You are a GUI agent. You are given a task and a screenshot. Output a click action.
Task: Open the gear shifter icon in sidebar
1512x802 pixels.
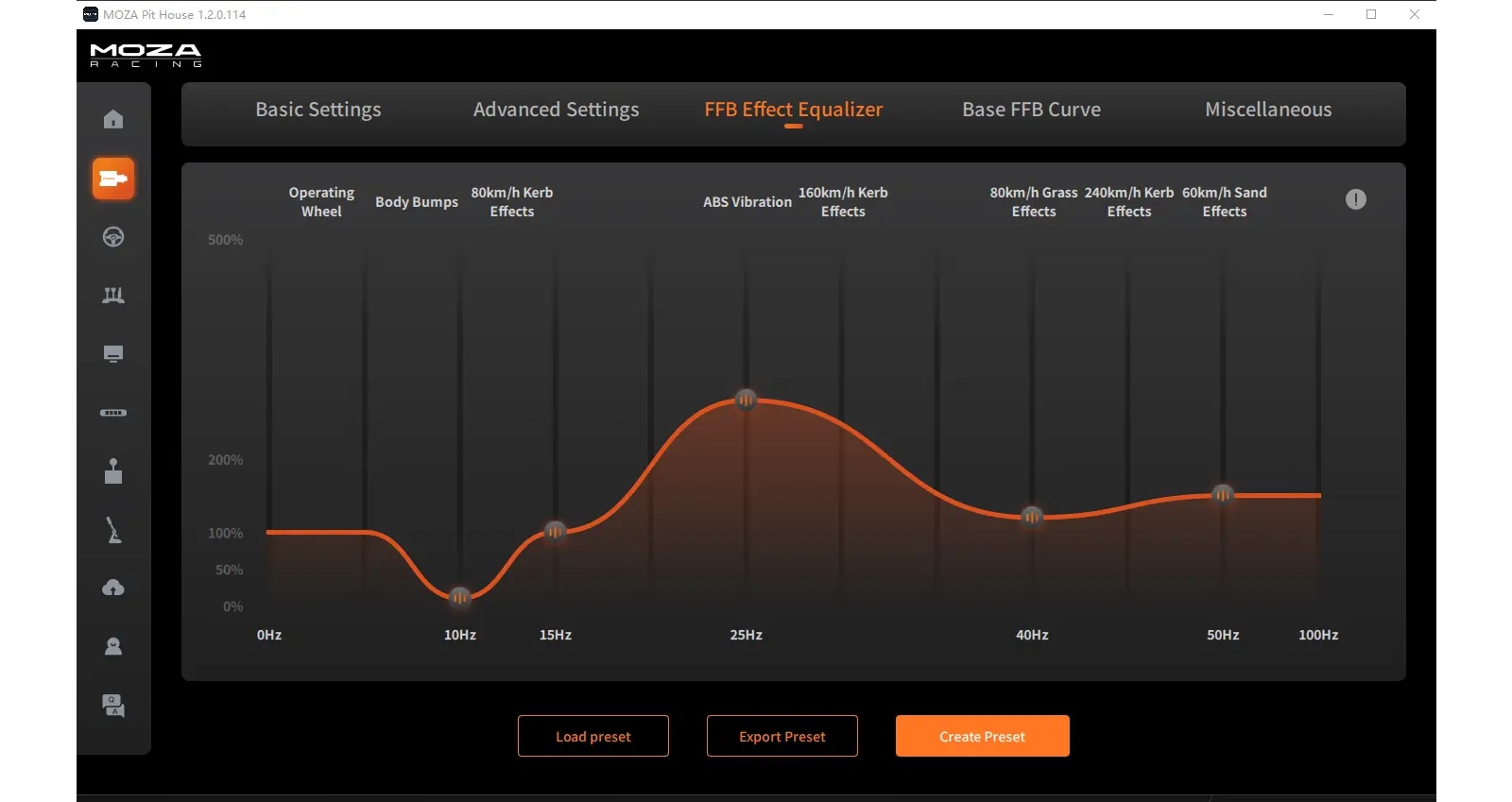tap(113, 471)
